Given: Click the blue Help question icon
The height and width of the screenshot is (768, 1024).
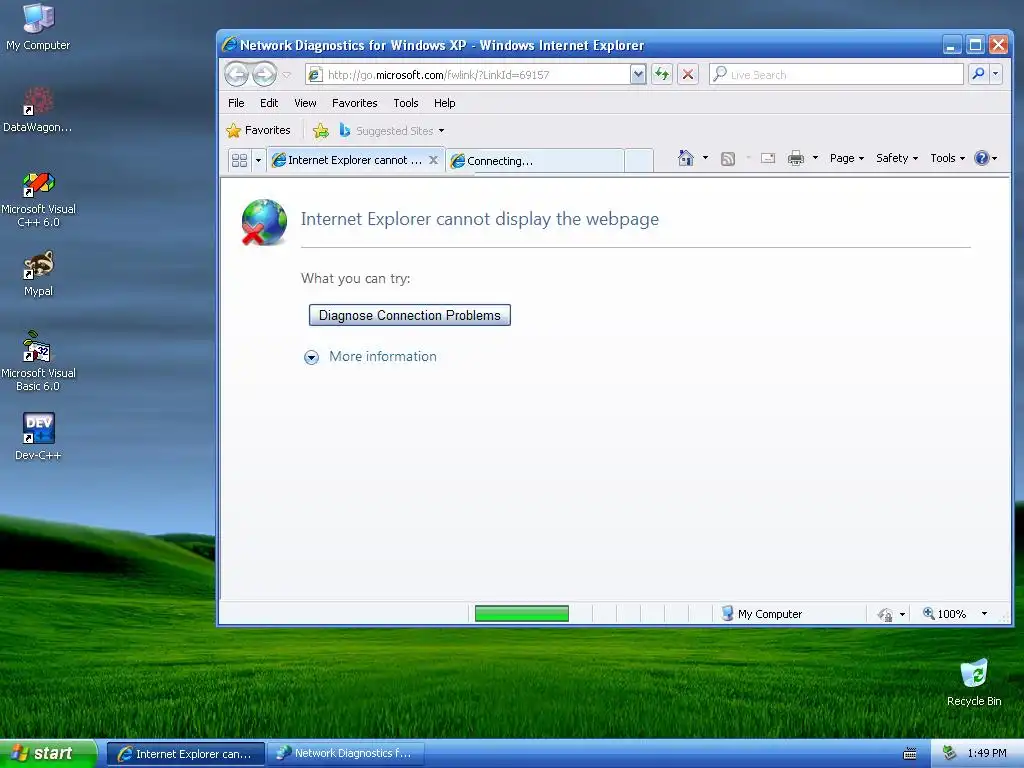Looking at the screenshot, I should pyautogui.click(x=982, y=158).
